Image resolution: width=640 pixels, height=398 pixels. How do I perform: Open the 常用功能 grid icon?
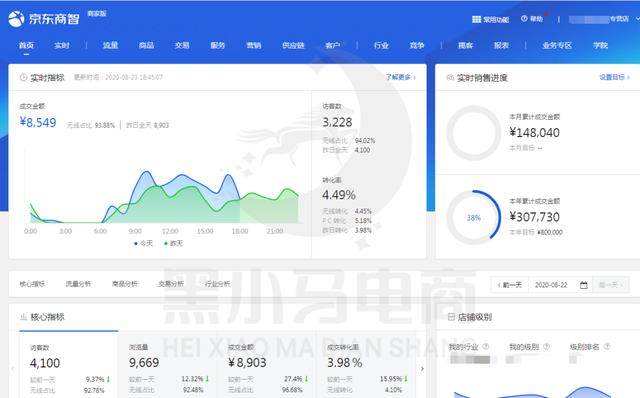click(476, 19)
